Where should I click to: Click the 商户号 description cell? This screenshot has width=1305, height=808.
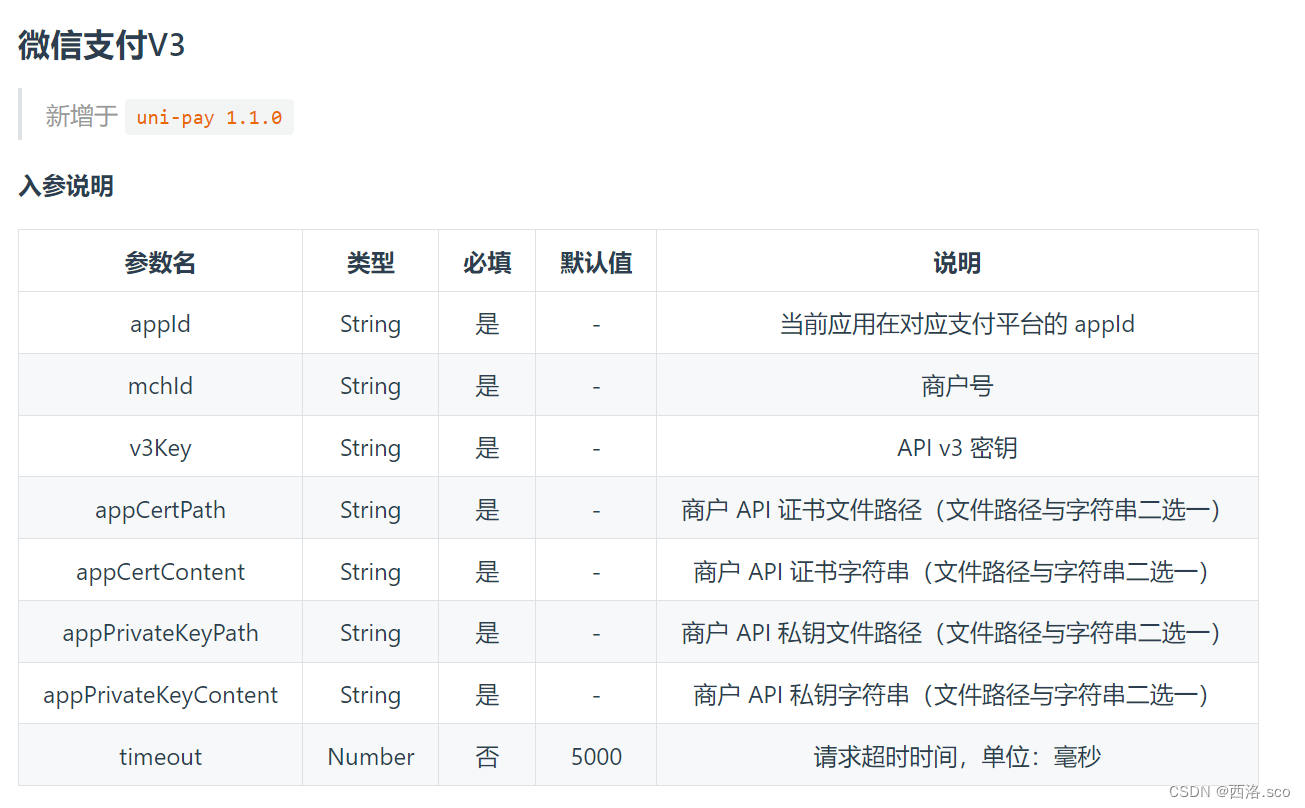(957, 386)
